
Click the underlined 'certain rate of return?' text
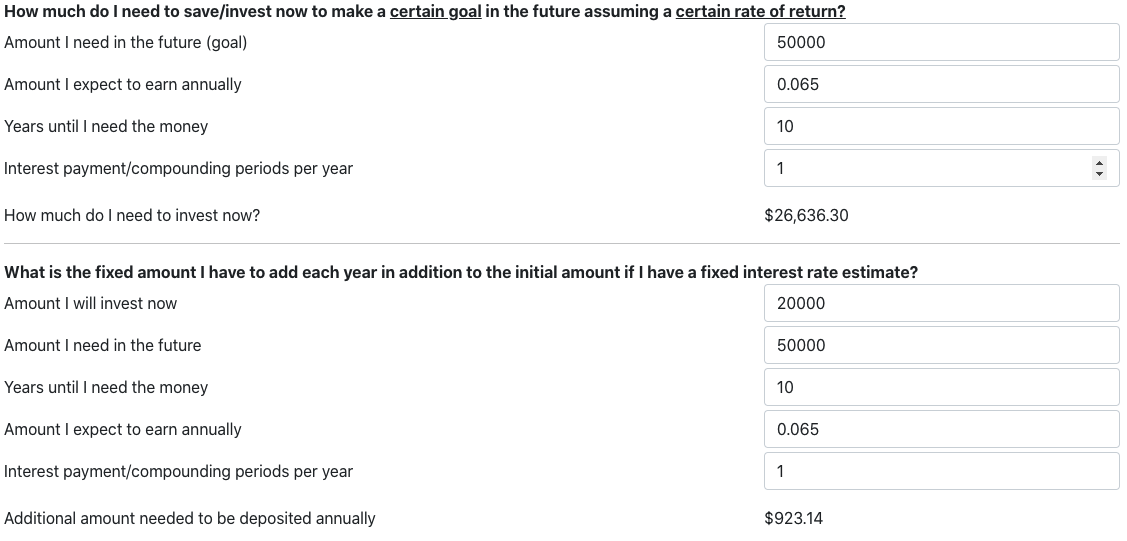760,11
